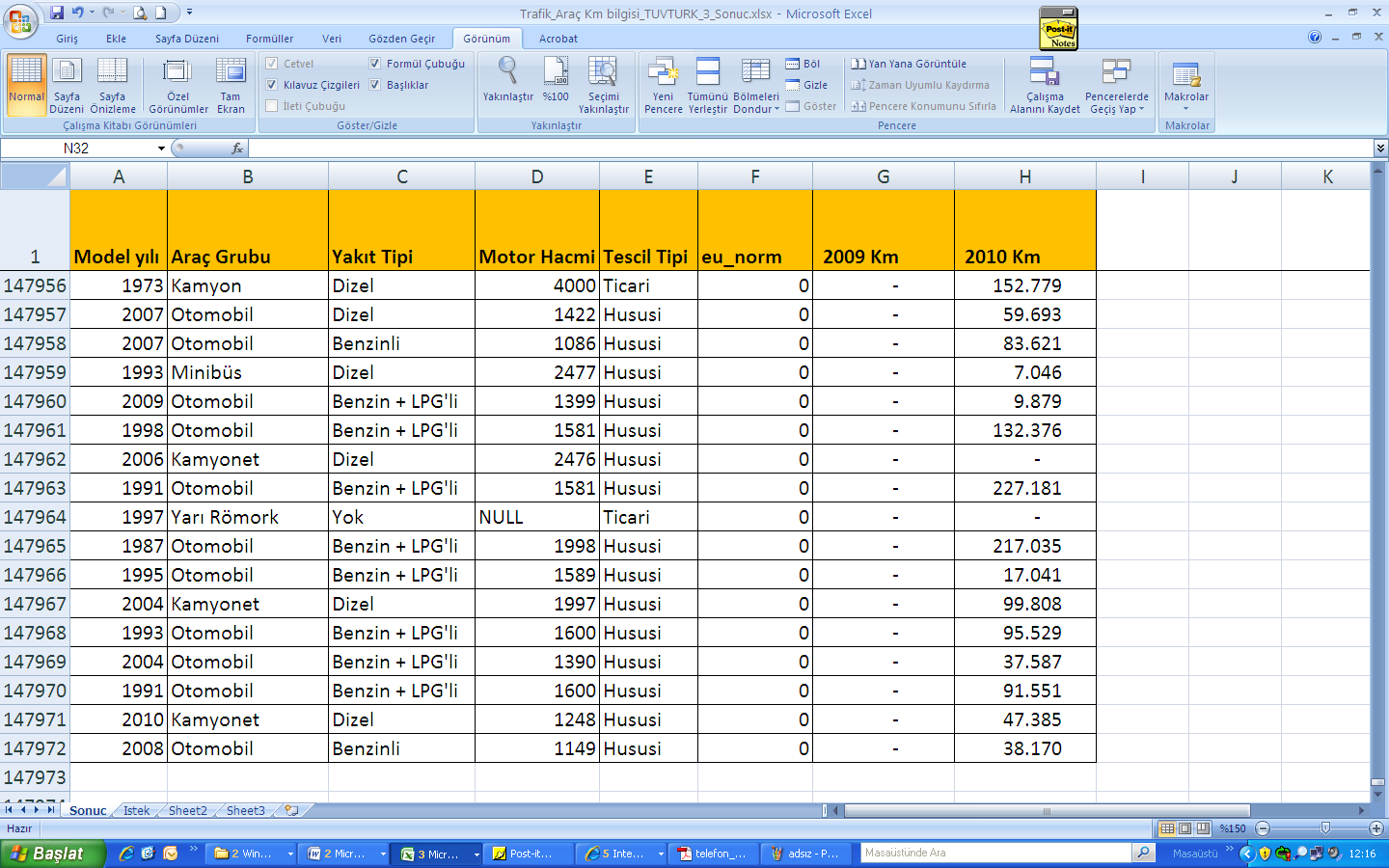Click Tümünü Yerleştir arrange all
Screen dimensions: 1389x868
[708, 85]
